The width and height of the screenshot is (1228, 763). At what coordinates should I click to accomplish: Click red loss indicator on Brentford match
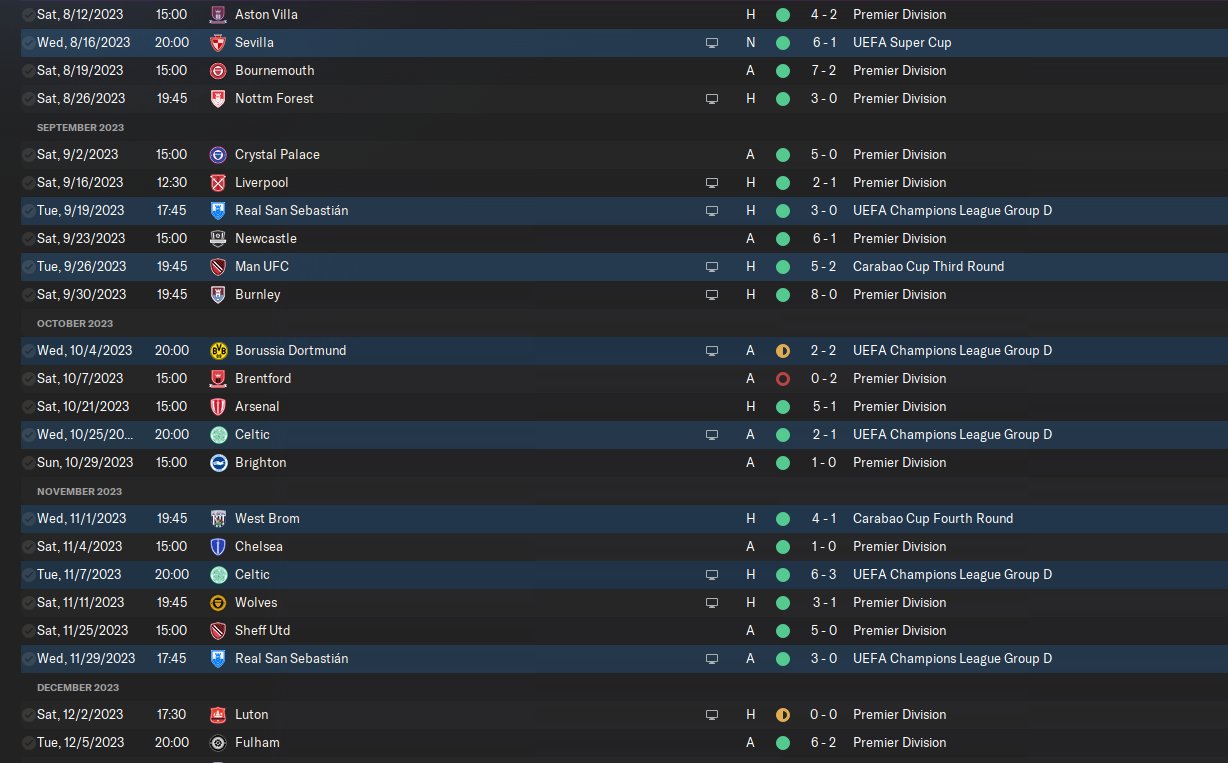(x=783, y=379)
